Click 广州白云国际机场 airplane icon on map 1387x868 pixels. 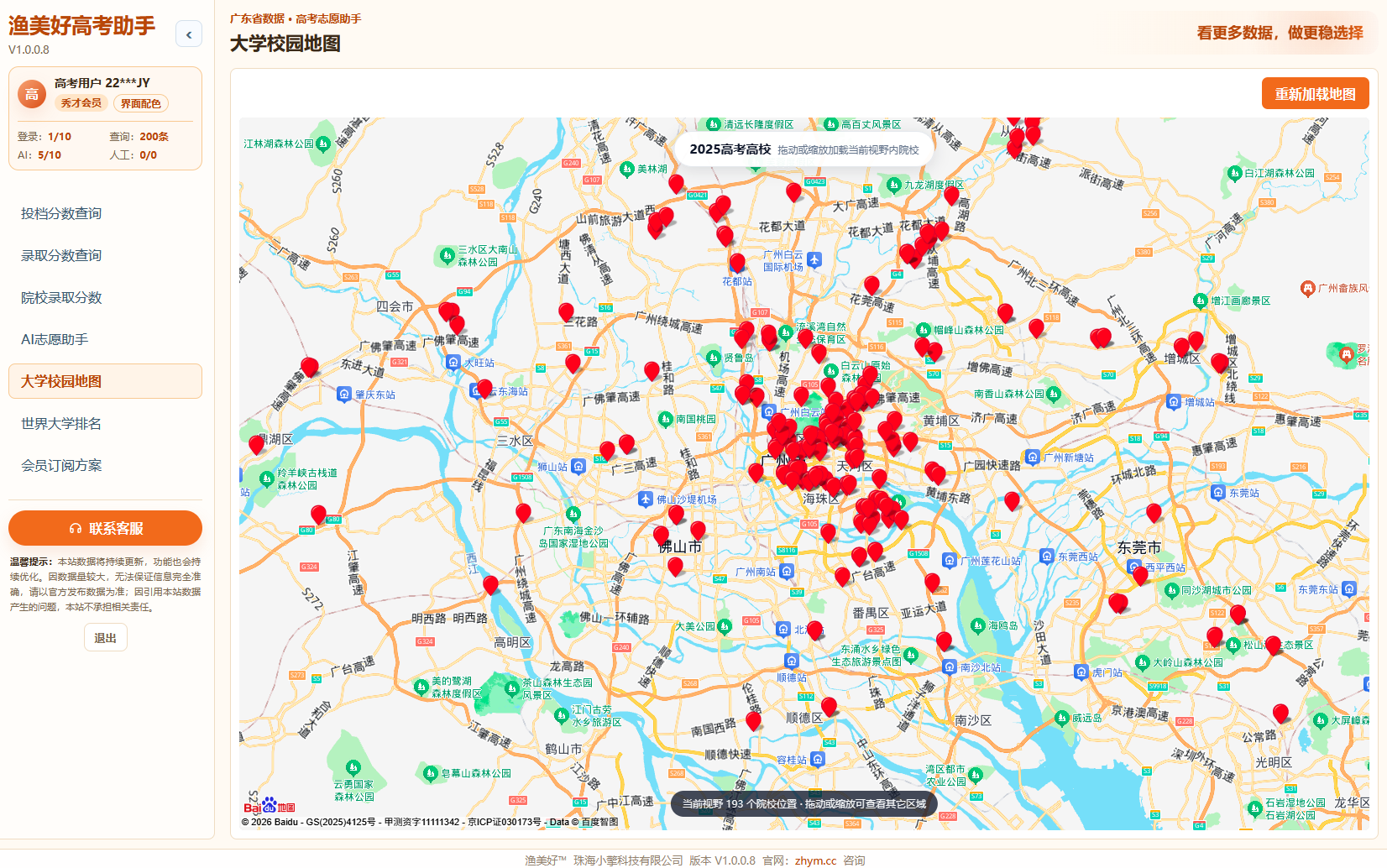(x=814, y=259)
